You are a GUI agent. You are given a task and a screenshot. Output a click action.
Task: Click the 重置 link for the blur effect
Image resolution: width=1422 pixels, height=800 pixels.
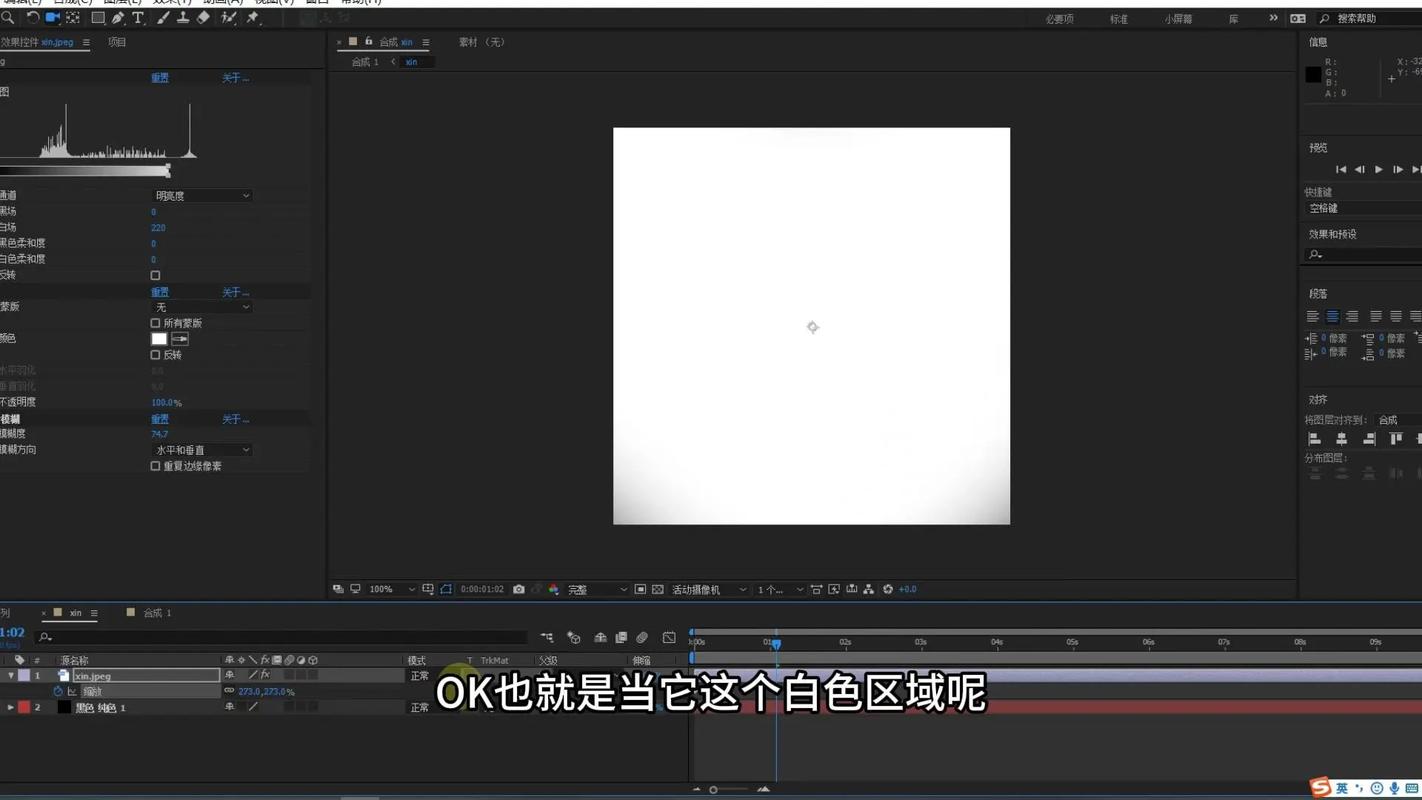pyautogui.click(x=160, y=418)
